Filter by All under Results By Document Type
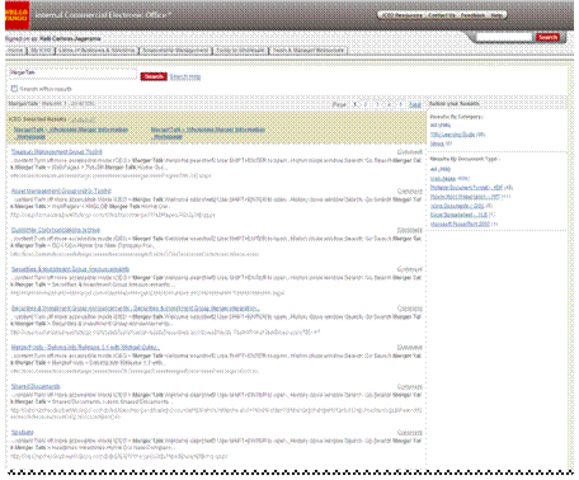This screenshot has width=579, height=480. coord(440,169)
